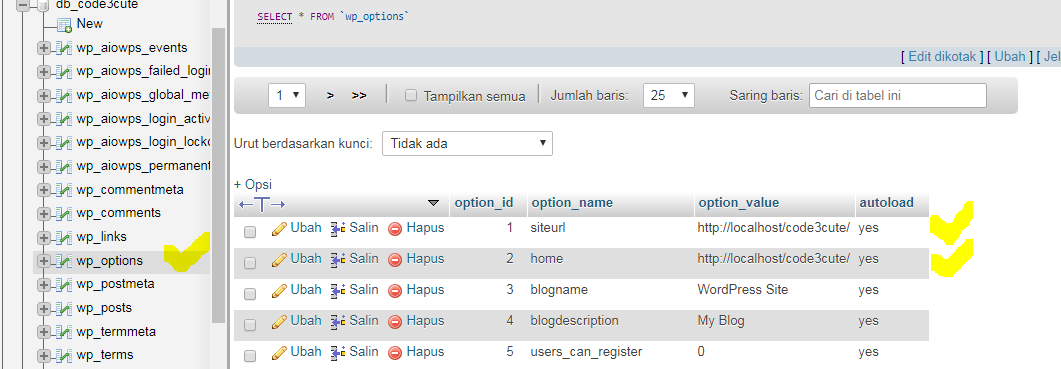Image resolution: width=1061 pixels, height=369 pixels.
Task: Click the Salin copy icon for home row
Action: [x=338, y=259]
